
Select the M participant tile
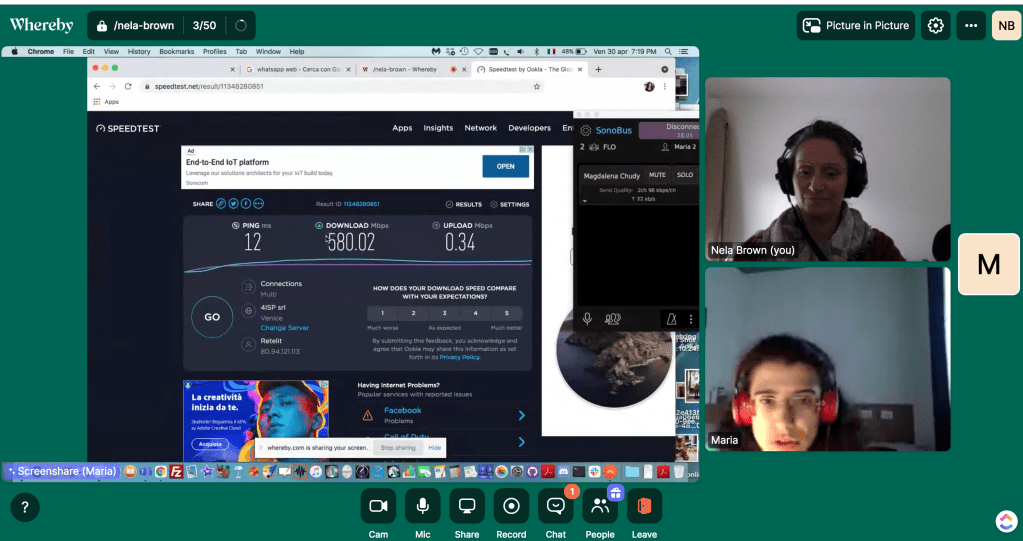tap(988, 264)
